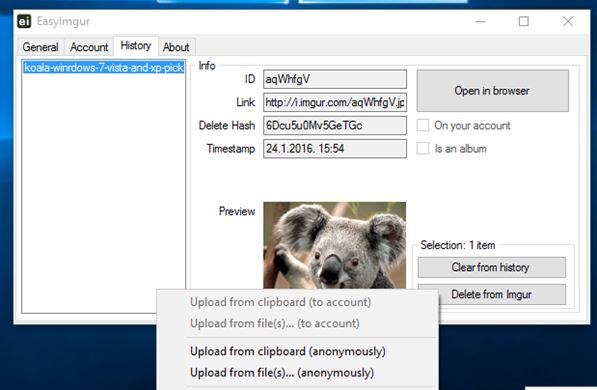Click the Link field with imgur URL
This screenshot has height=390, width=597.
point(335,102)
